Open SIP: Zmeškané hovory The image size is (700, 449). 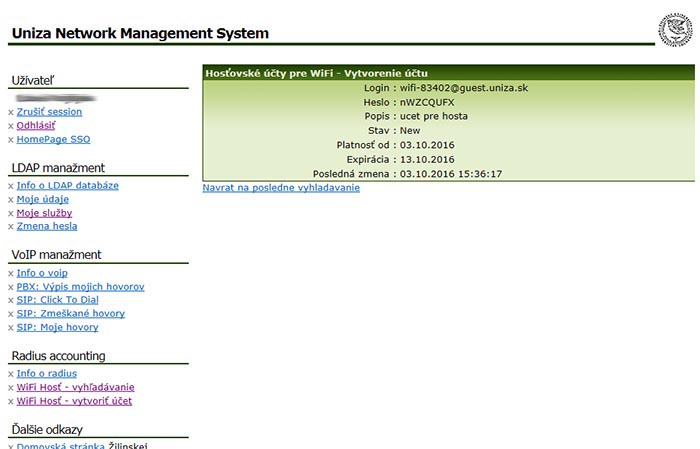tap(71, 313)
